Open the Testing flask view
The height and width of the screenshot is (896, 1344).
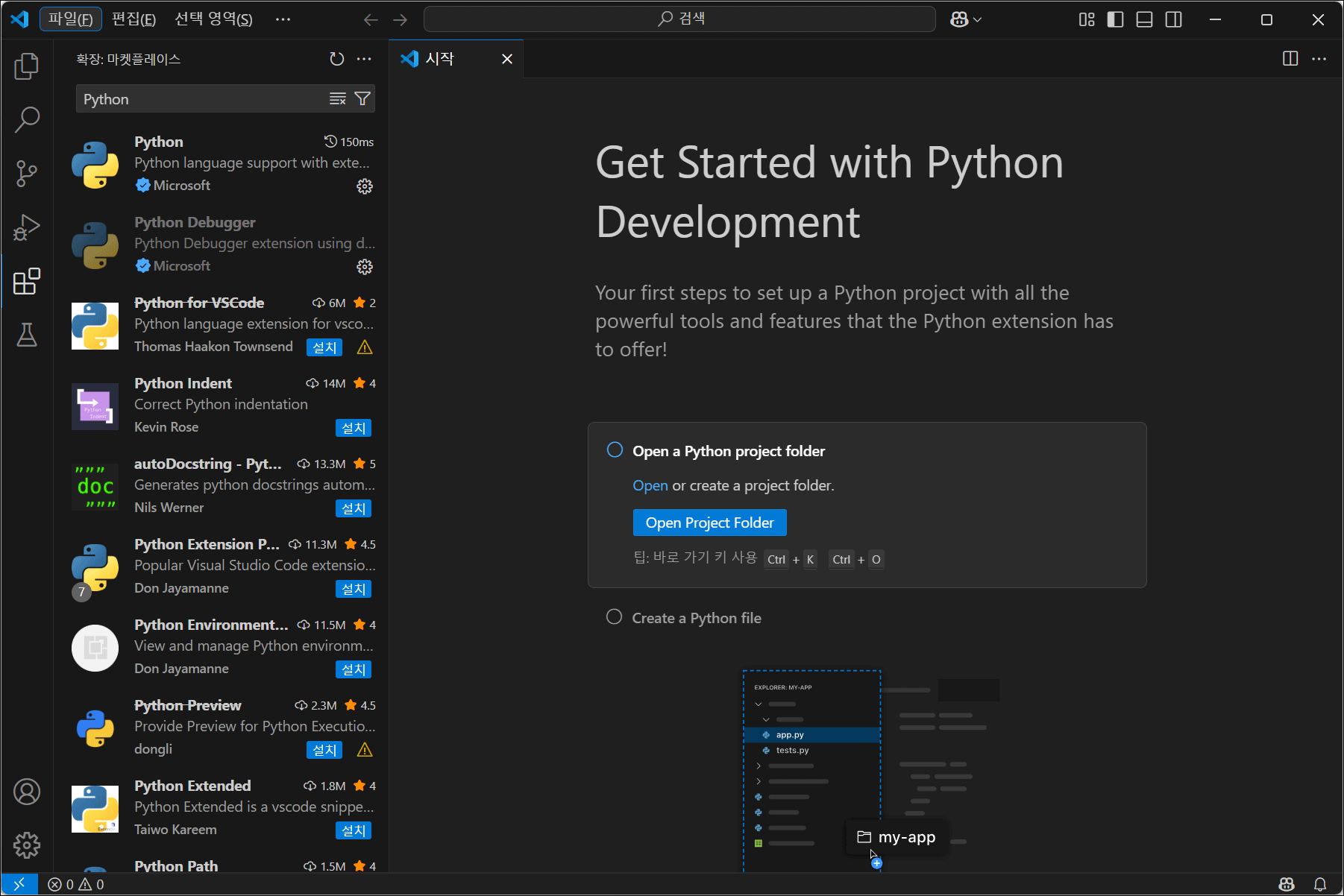(27, 335)
